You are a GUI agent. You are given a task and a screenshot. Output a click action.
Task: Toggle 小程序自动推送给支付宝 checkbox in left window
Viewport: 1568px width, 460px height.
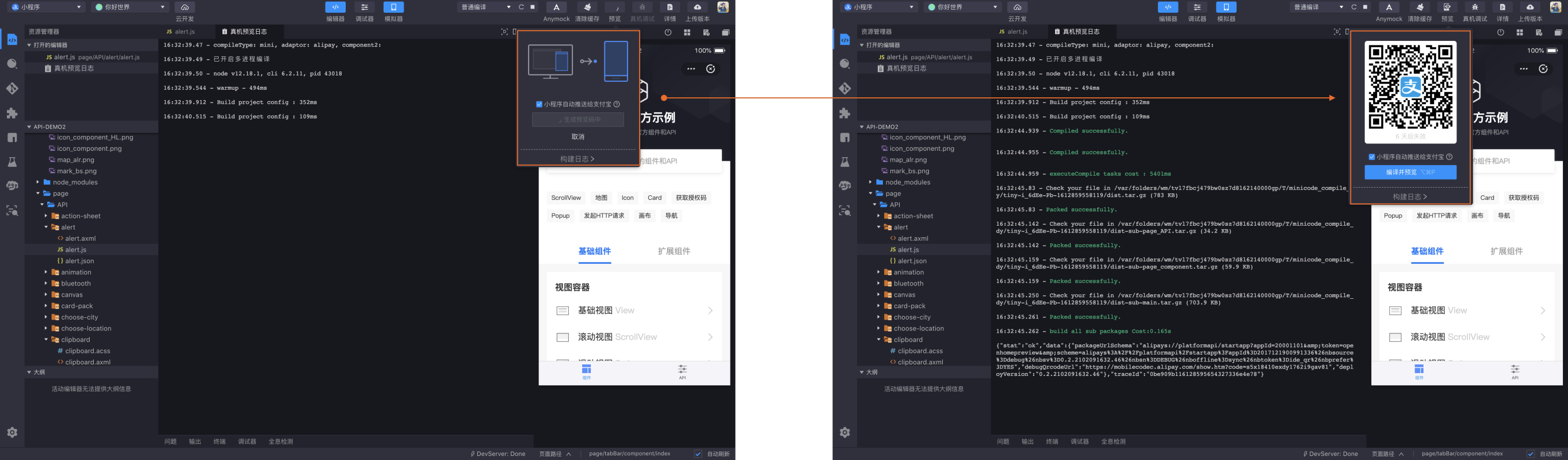pos(539,104)
